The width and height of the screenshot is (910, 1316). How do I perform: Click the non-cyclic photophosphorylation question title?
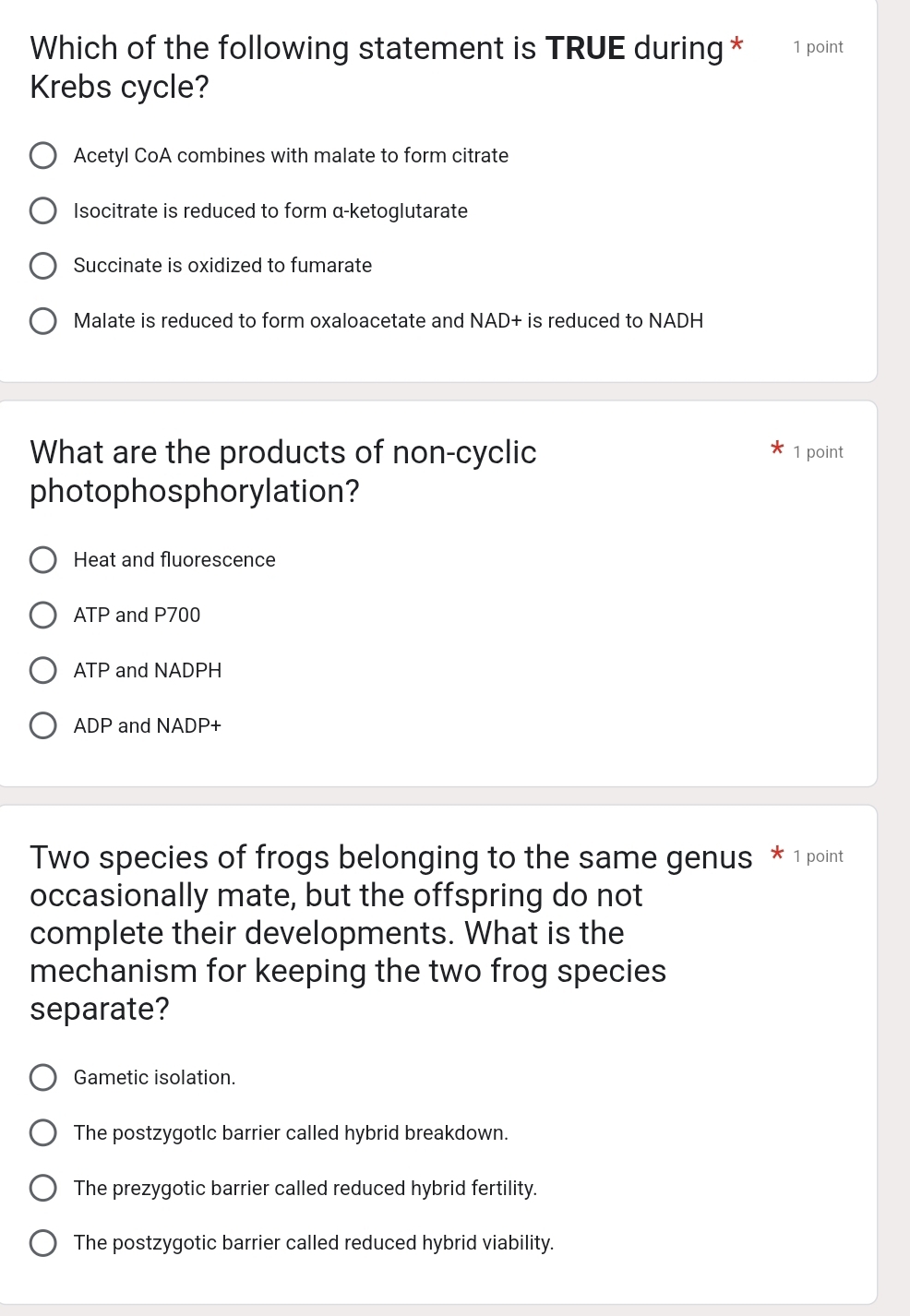[x=282, y=471]
